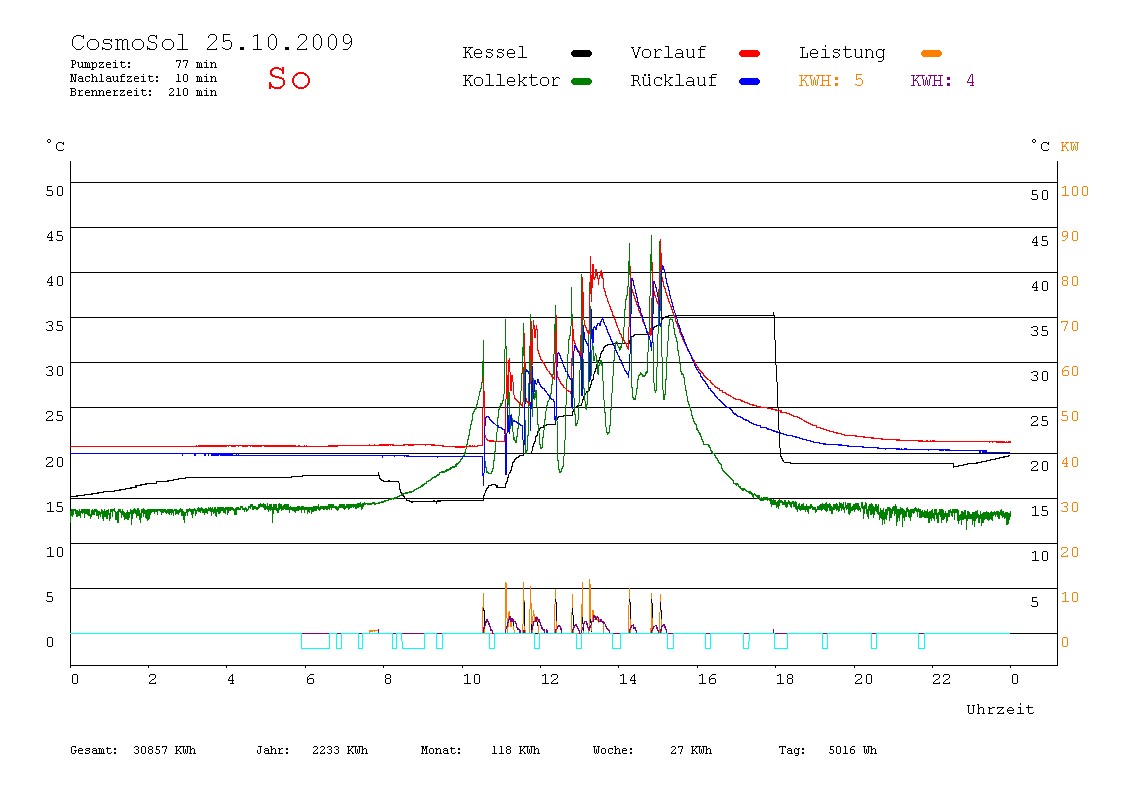
Task: Click the orange '70' KW axis tick
Action: (x=1070, y=327)
